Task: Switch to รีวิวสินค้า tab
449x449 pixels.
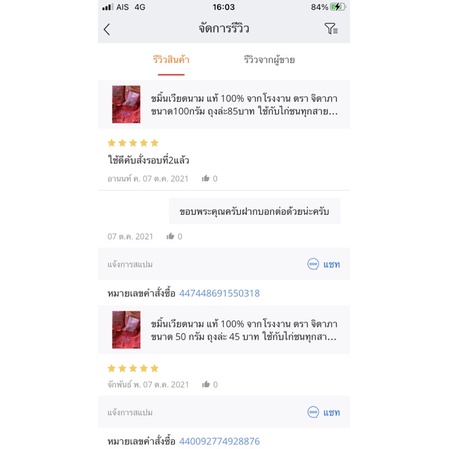Action: click(171, 60)
